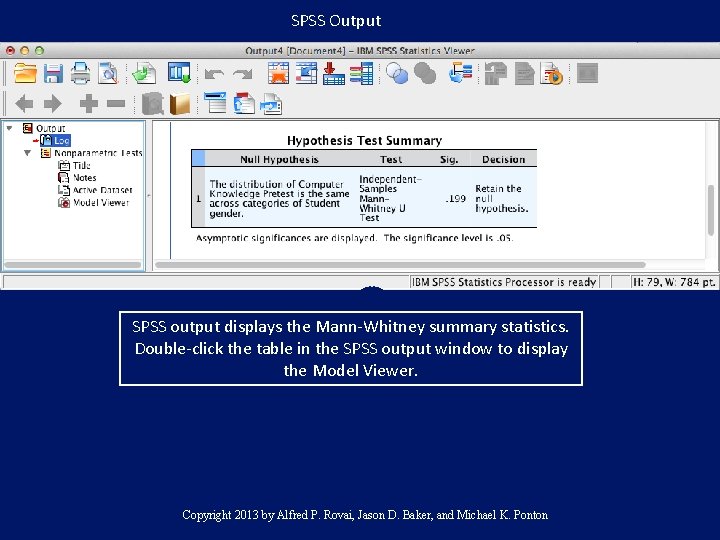
Task: Expand outline item with plus icon
Action: [89, 104]
